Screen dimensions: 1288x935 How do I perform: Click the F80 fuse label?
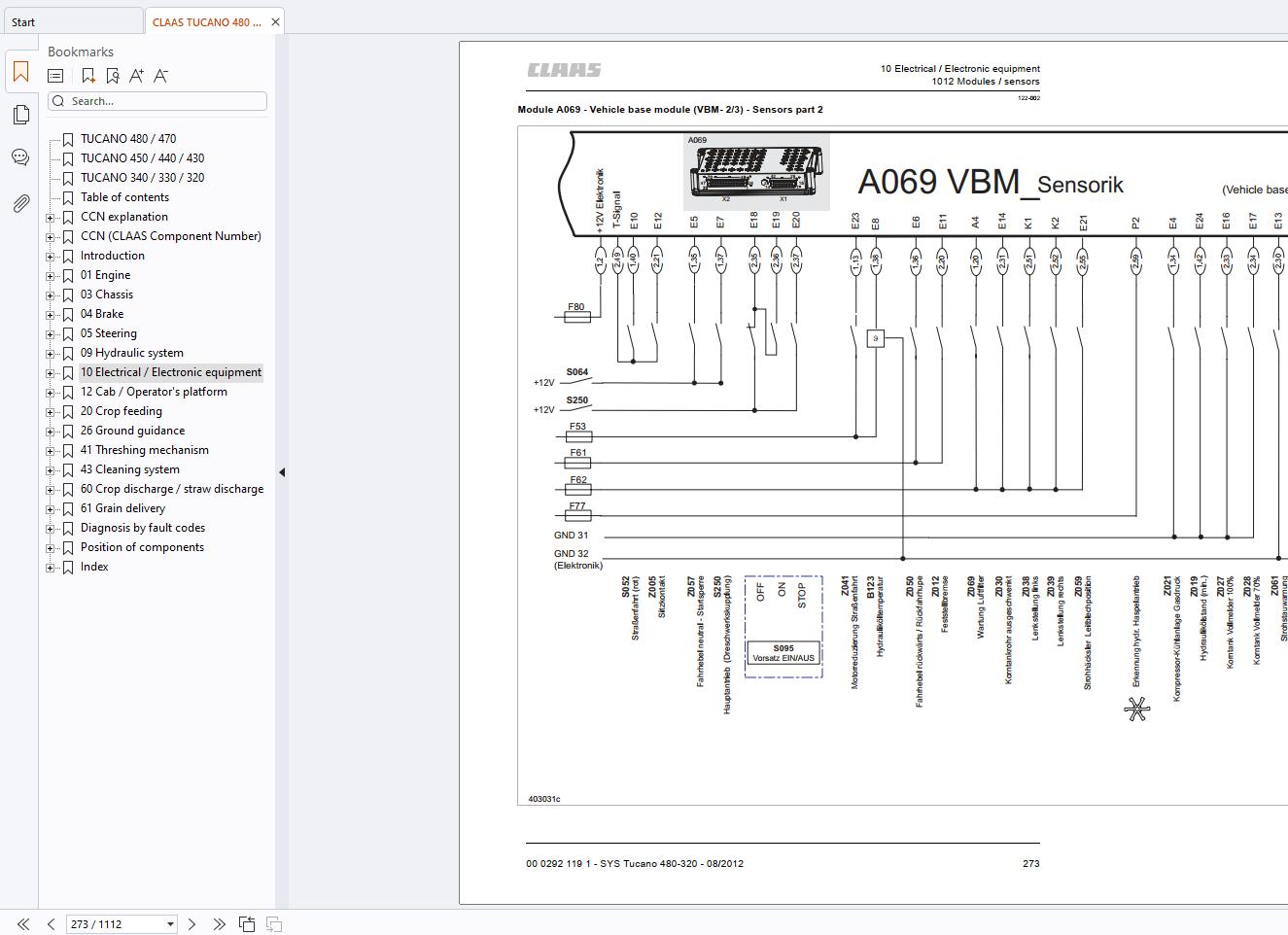click(x=576, y=307)
